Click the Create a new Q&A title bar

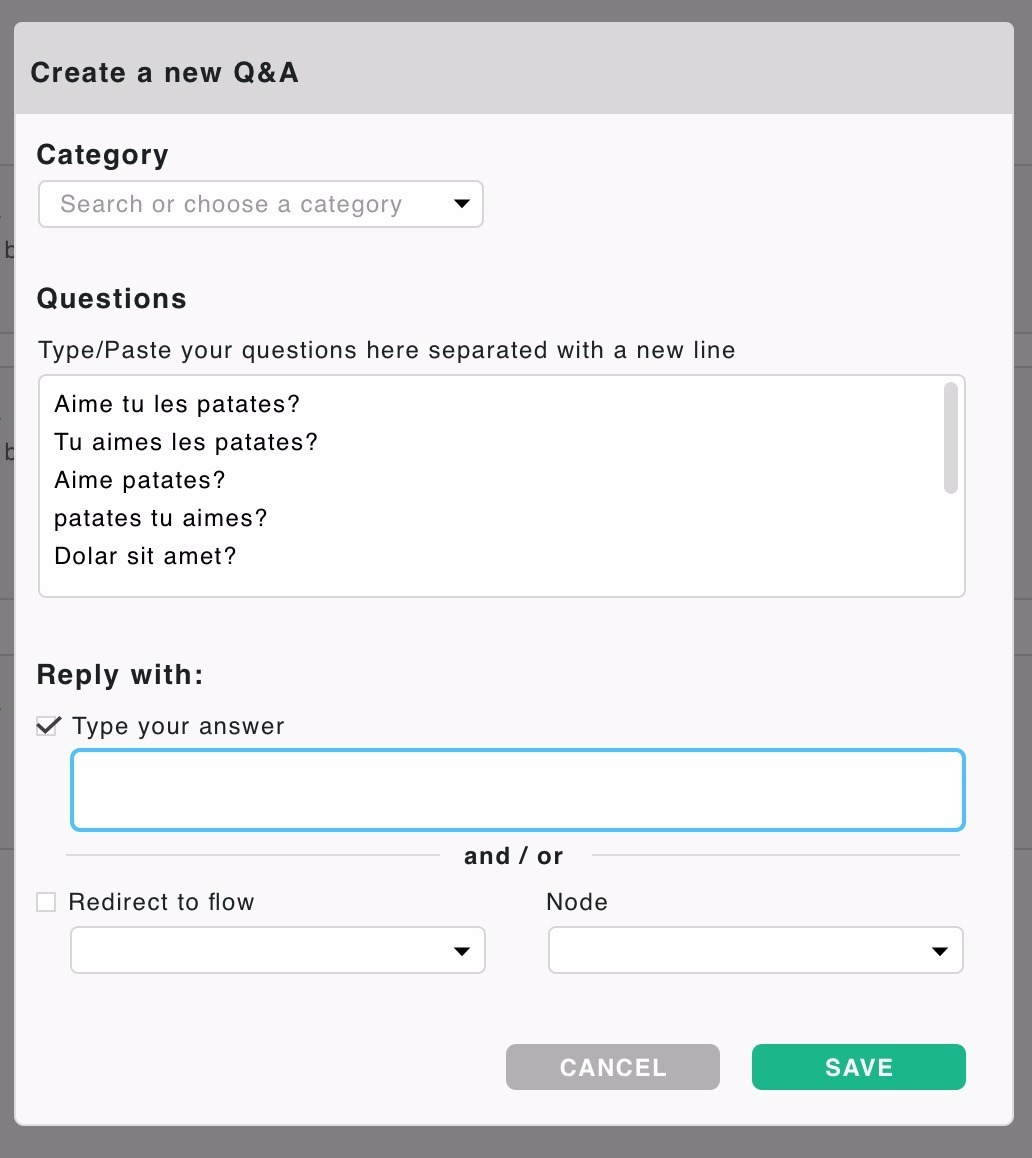165,72
